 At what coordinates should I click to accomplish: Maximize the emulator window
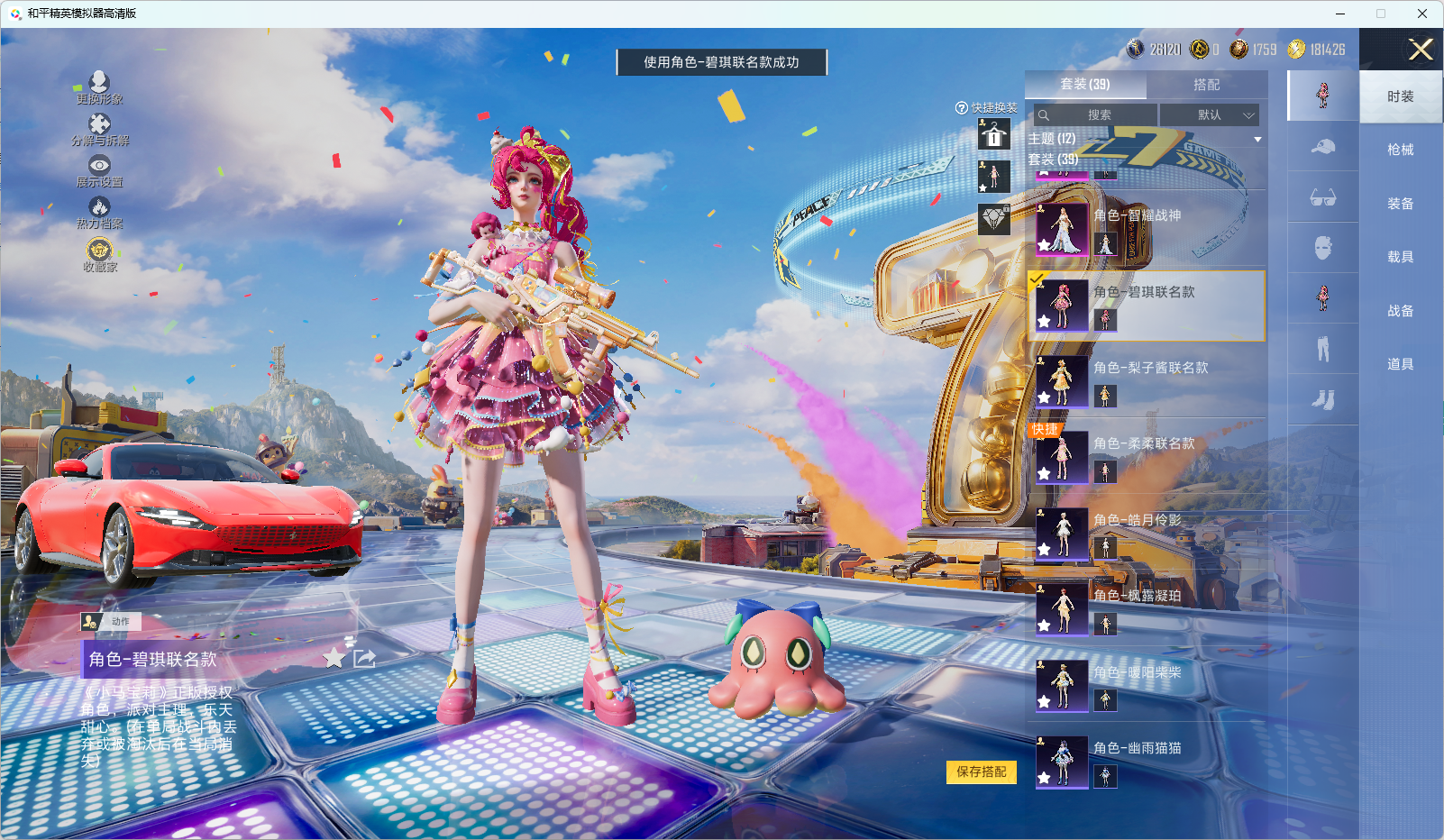point(1381,14)
